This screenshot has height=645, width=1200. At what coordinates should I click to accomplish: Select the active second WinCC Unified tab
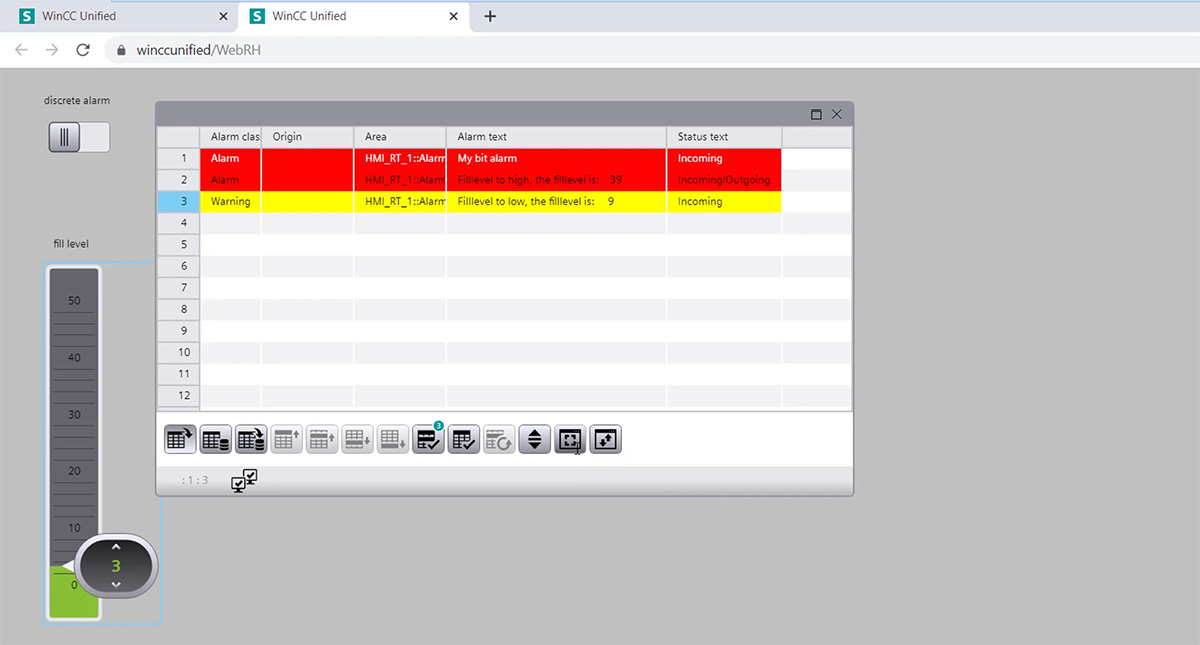pos(354,16)
